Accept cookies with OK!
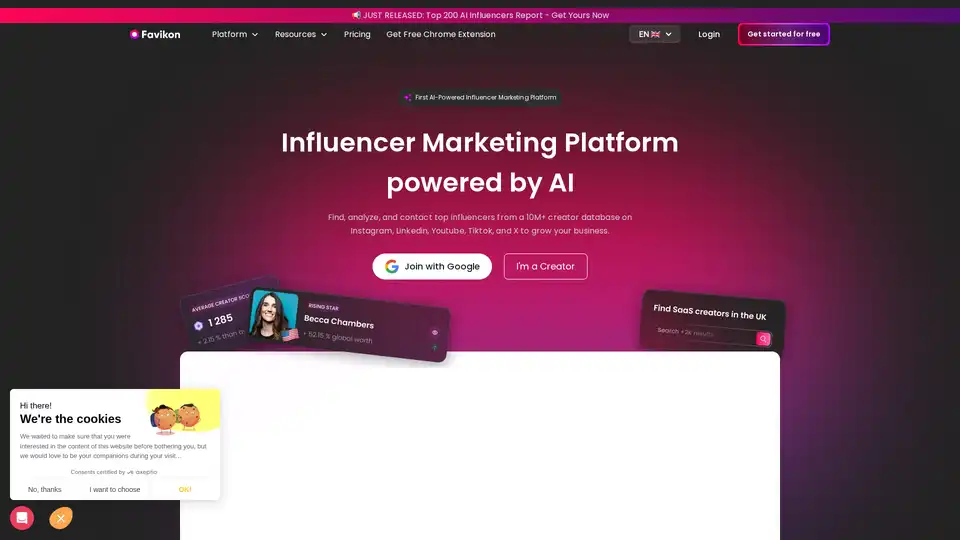 pyautogui.click(x=185, y=489)
